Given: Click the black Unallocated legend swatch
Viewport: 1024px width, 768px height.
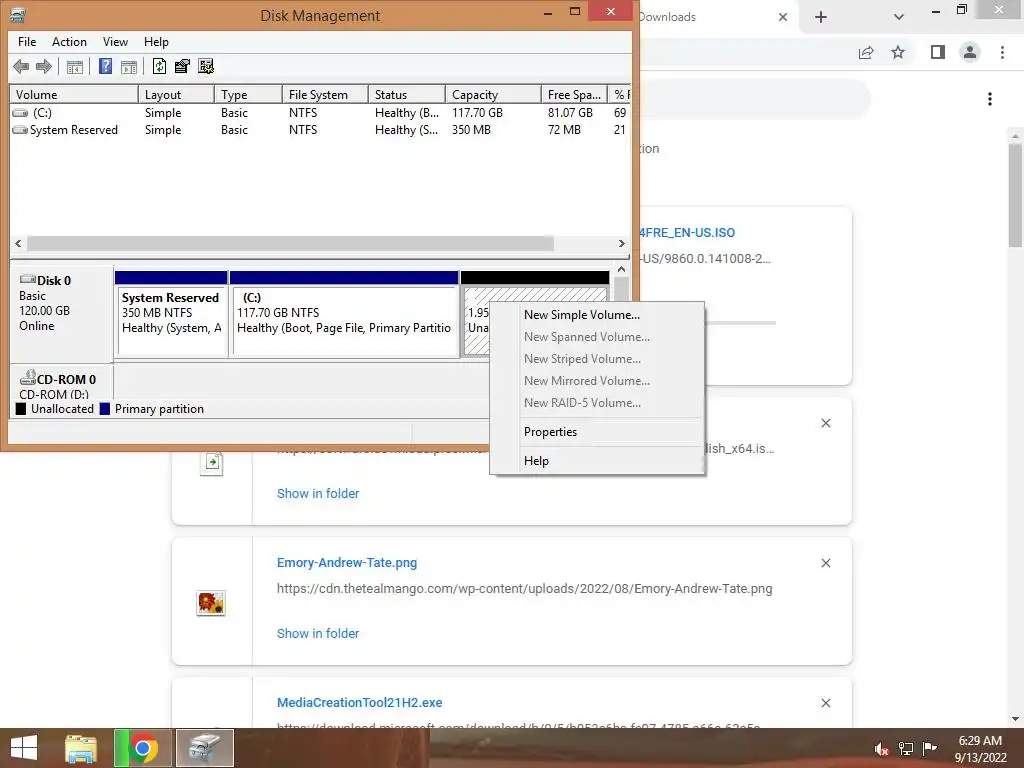Looking at the screenshot, I should click(x=21, y=409).
